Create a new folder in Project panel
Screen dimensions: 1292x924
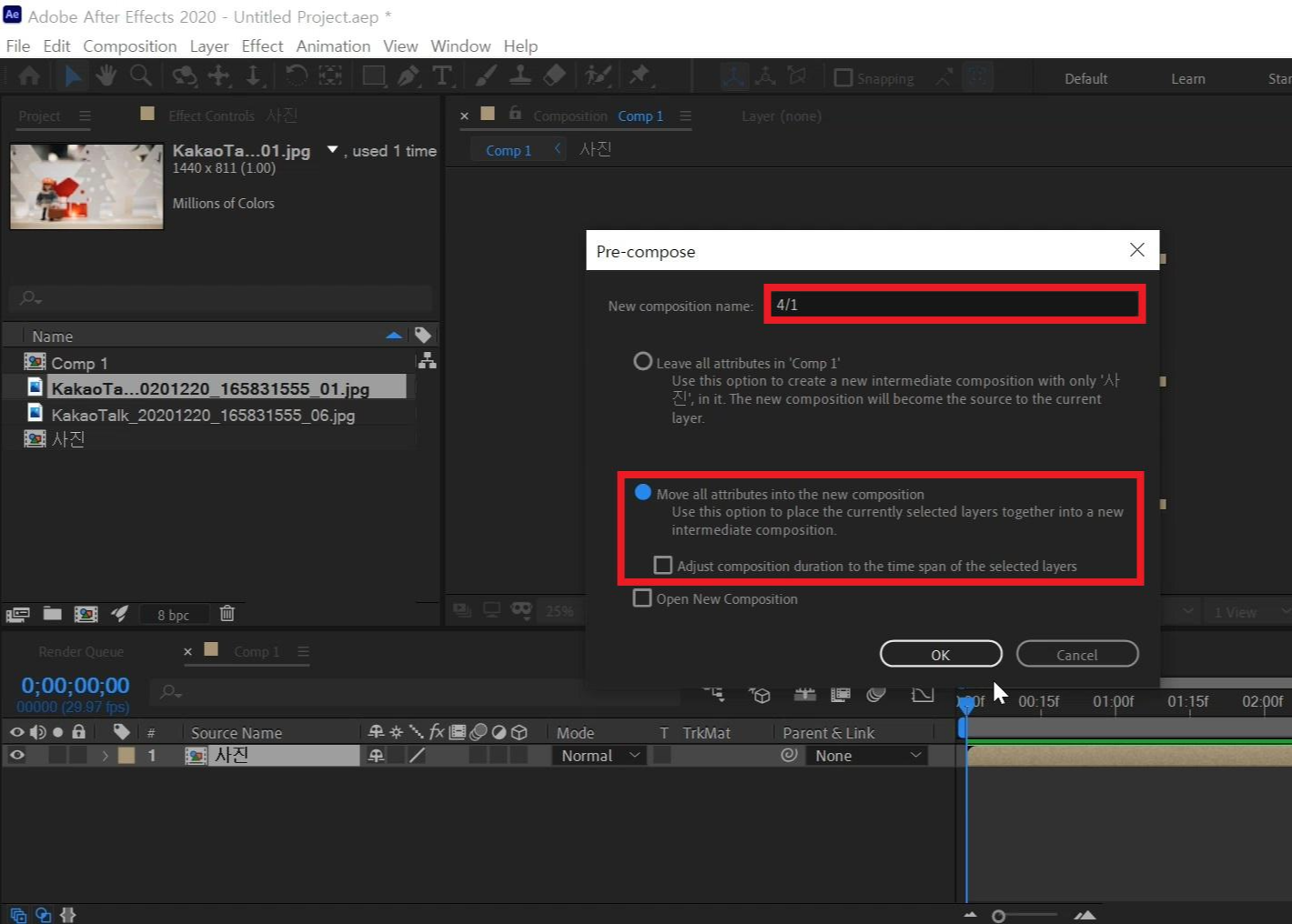pos(53,613)
